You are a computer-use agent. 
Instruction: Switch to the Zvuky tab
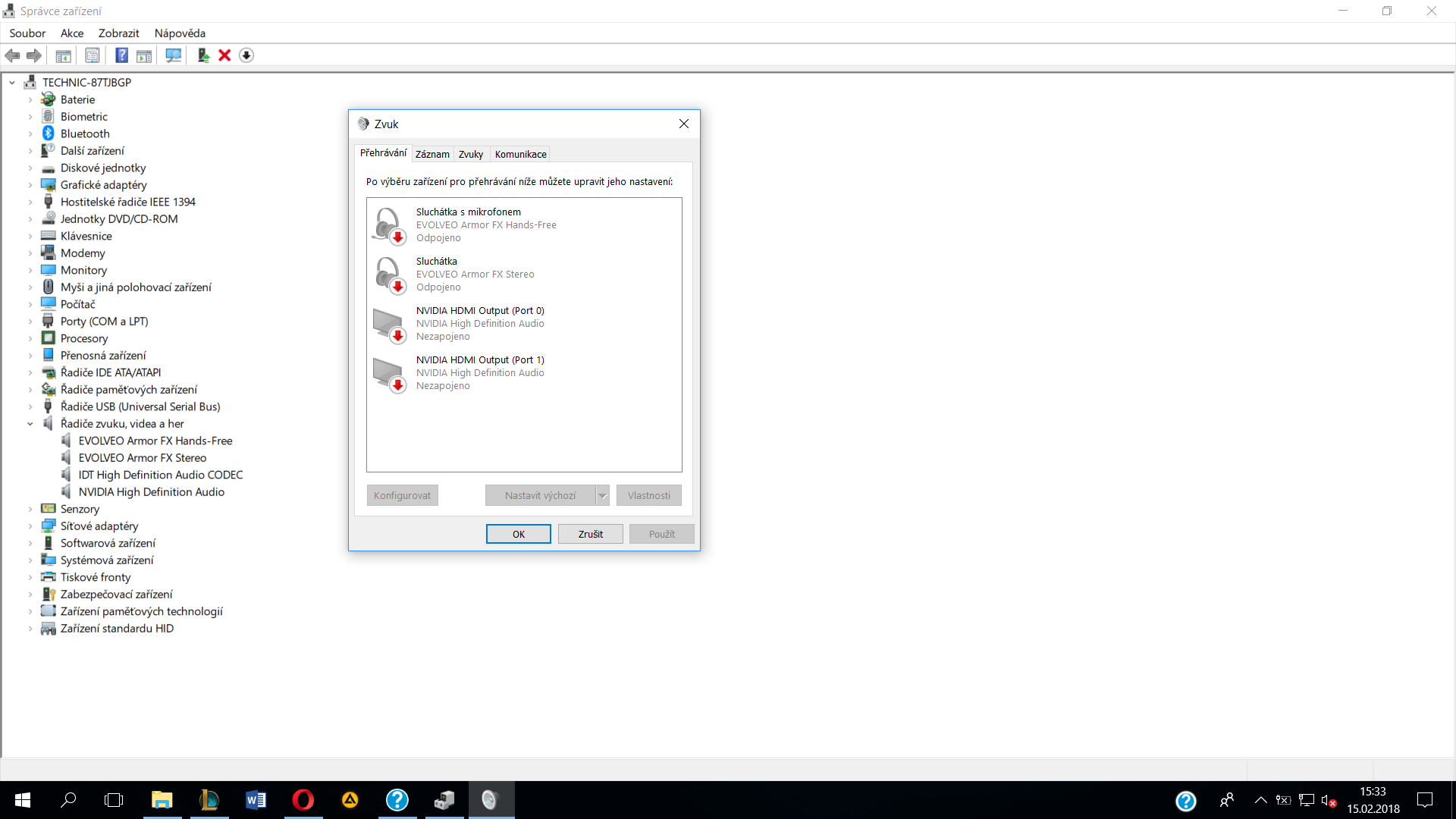click(x=471, y=154)
